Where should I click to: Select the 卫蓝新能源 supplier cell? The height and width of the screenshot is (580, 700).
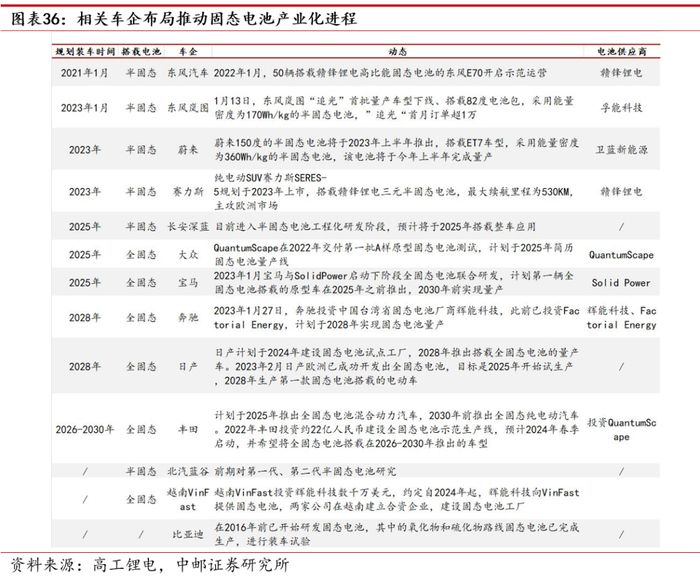click(x=621, y=150)
